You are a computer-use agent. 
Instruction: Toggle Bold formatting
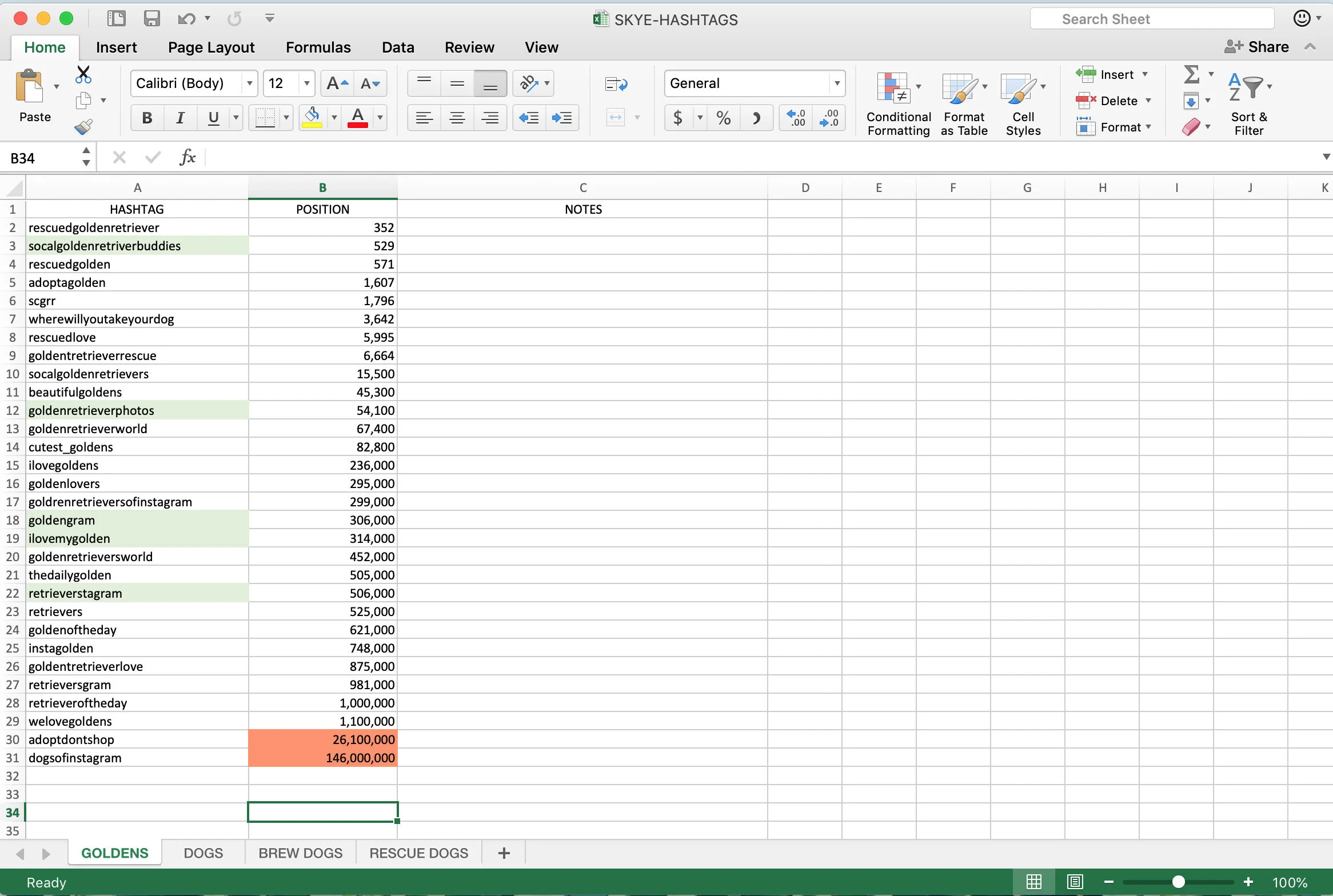pyautogui.click(x=147, y=118)
